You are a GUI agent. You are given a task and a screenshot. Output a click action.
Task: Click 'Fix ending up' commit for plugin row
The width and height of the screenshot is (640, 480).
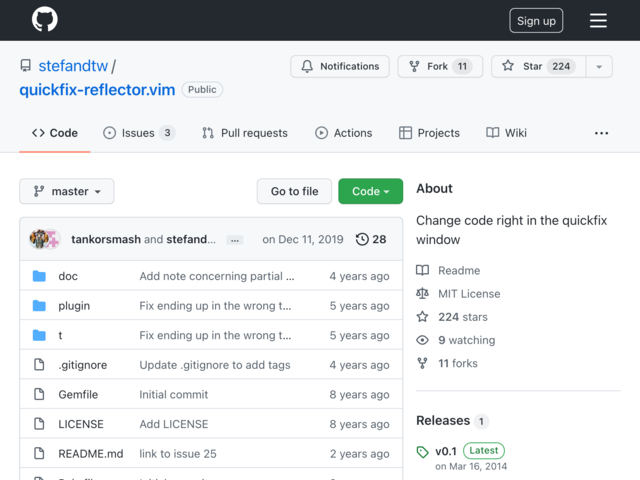coord(215,306)
